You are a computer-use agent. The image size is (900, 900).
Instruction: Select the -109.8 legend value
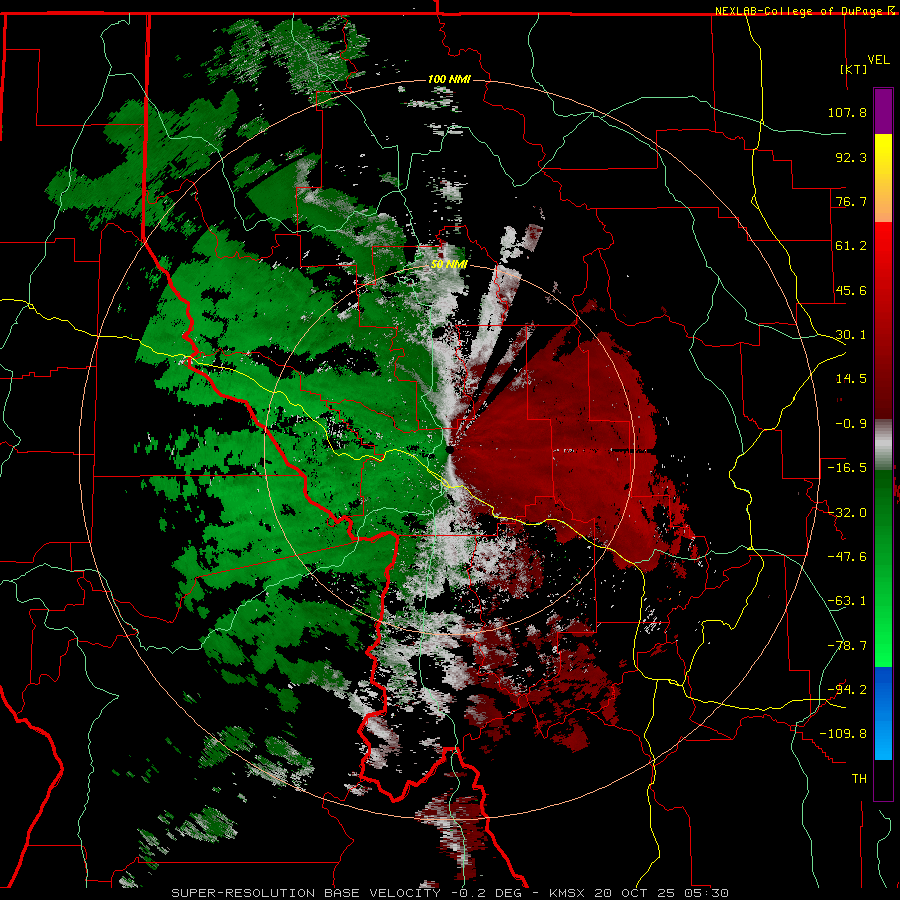click(843, 734)
